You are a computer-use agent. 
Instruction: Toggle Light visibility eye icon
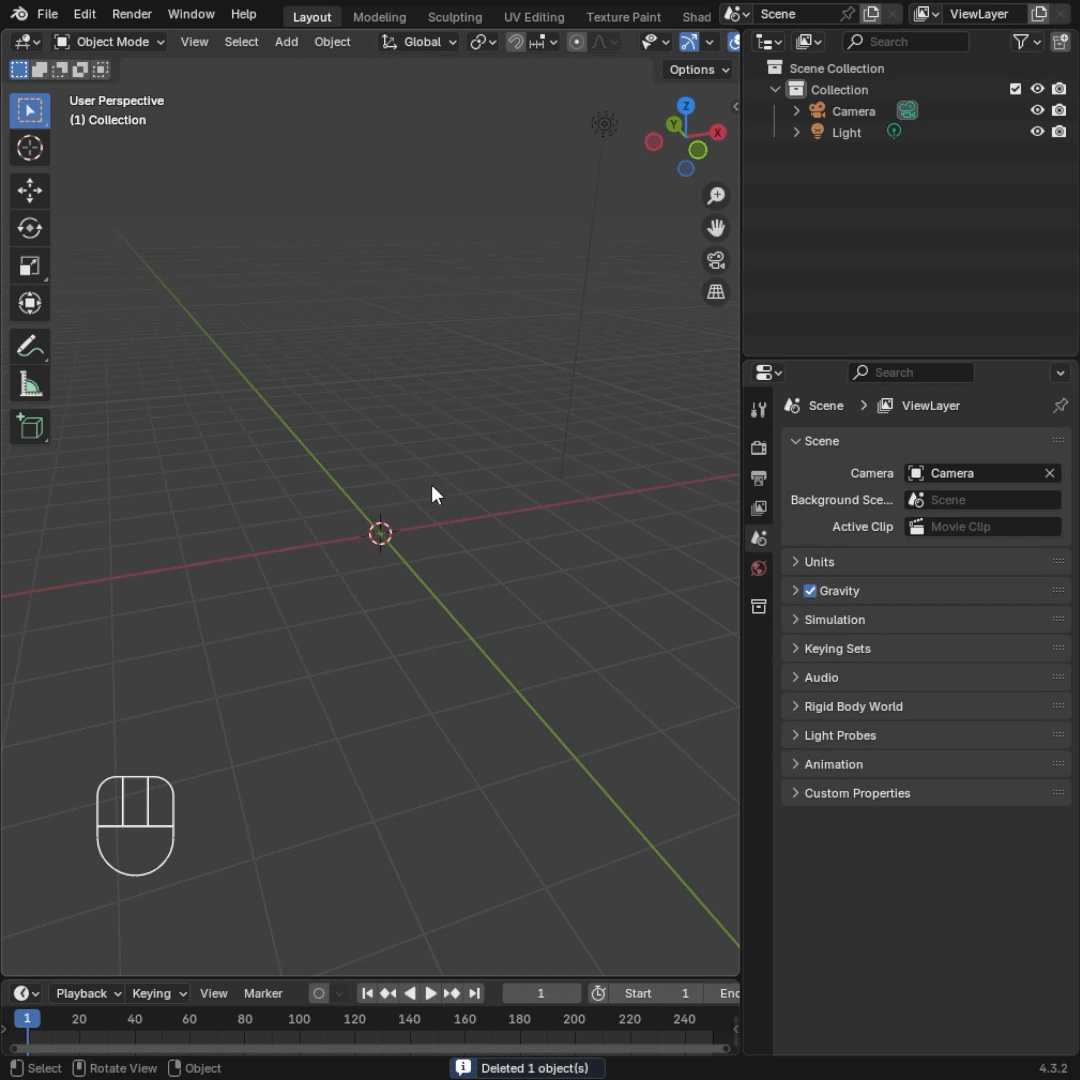(1037, 132)
